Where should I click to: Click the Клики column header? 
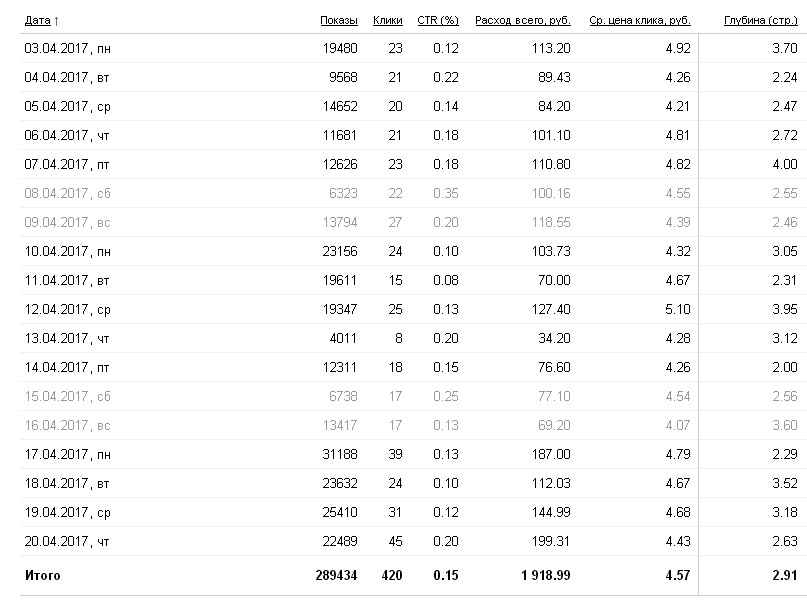tap(387, 20)
